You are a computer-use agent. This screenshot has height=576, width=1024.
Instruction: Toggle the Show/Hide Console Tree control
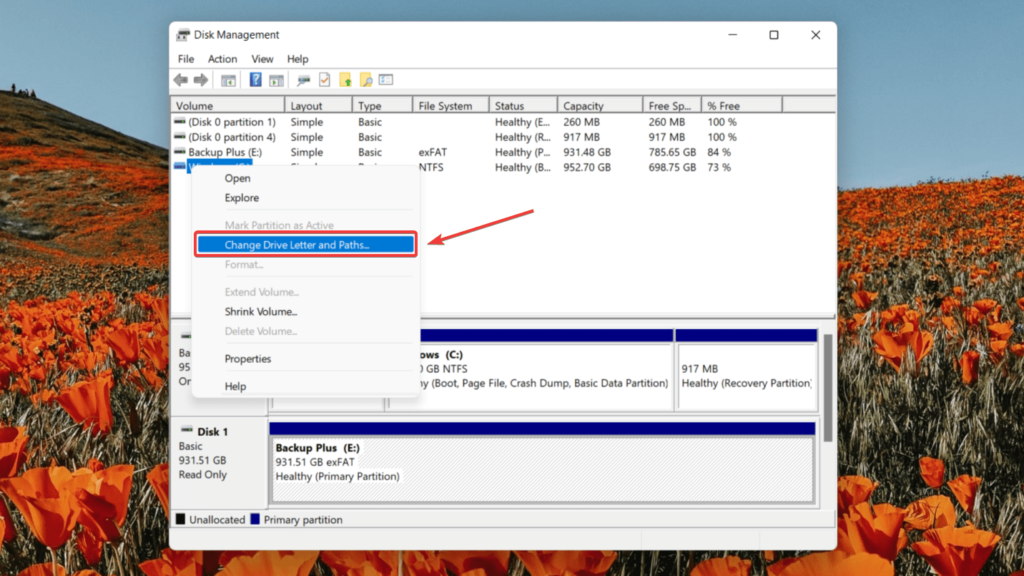(226, 80)
